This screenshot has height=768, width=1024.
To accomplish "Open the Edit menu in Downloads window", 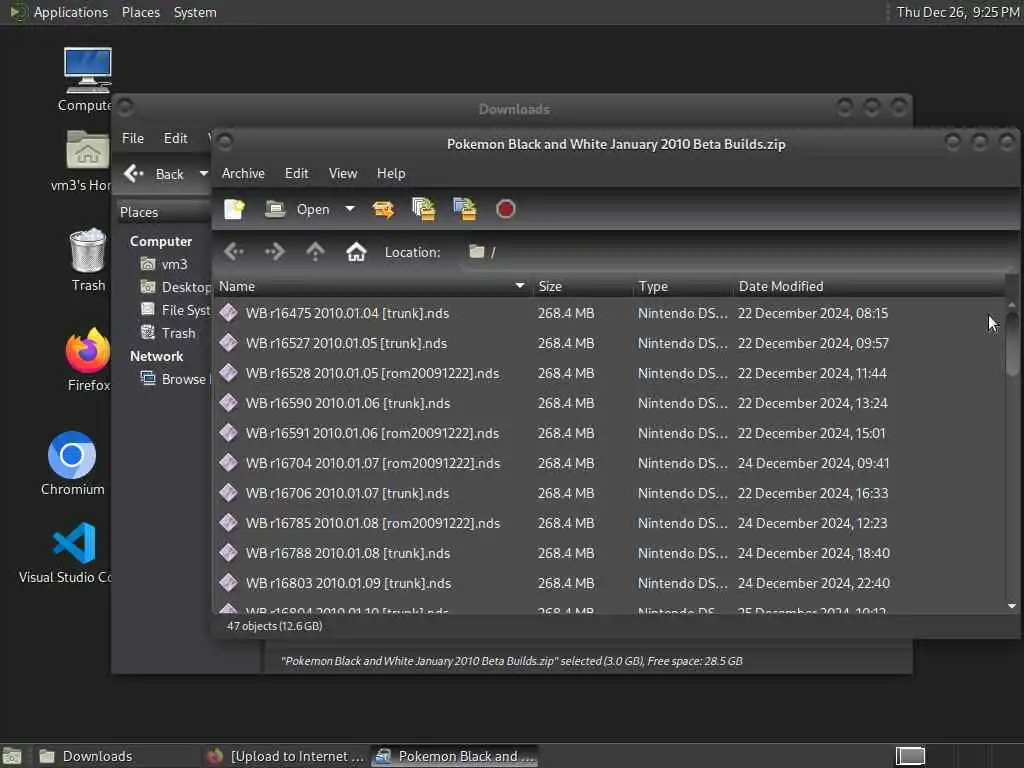I will tap(175, 138).
